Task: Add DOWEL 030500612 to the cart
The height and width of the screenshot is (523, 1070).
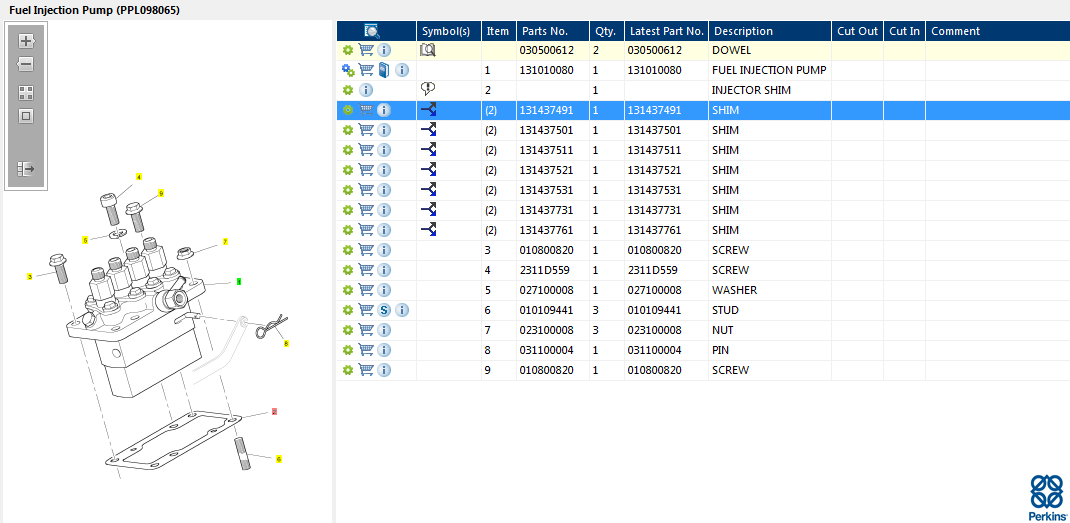Action: (366, 50)
